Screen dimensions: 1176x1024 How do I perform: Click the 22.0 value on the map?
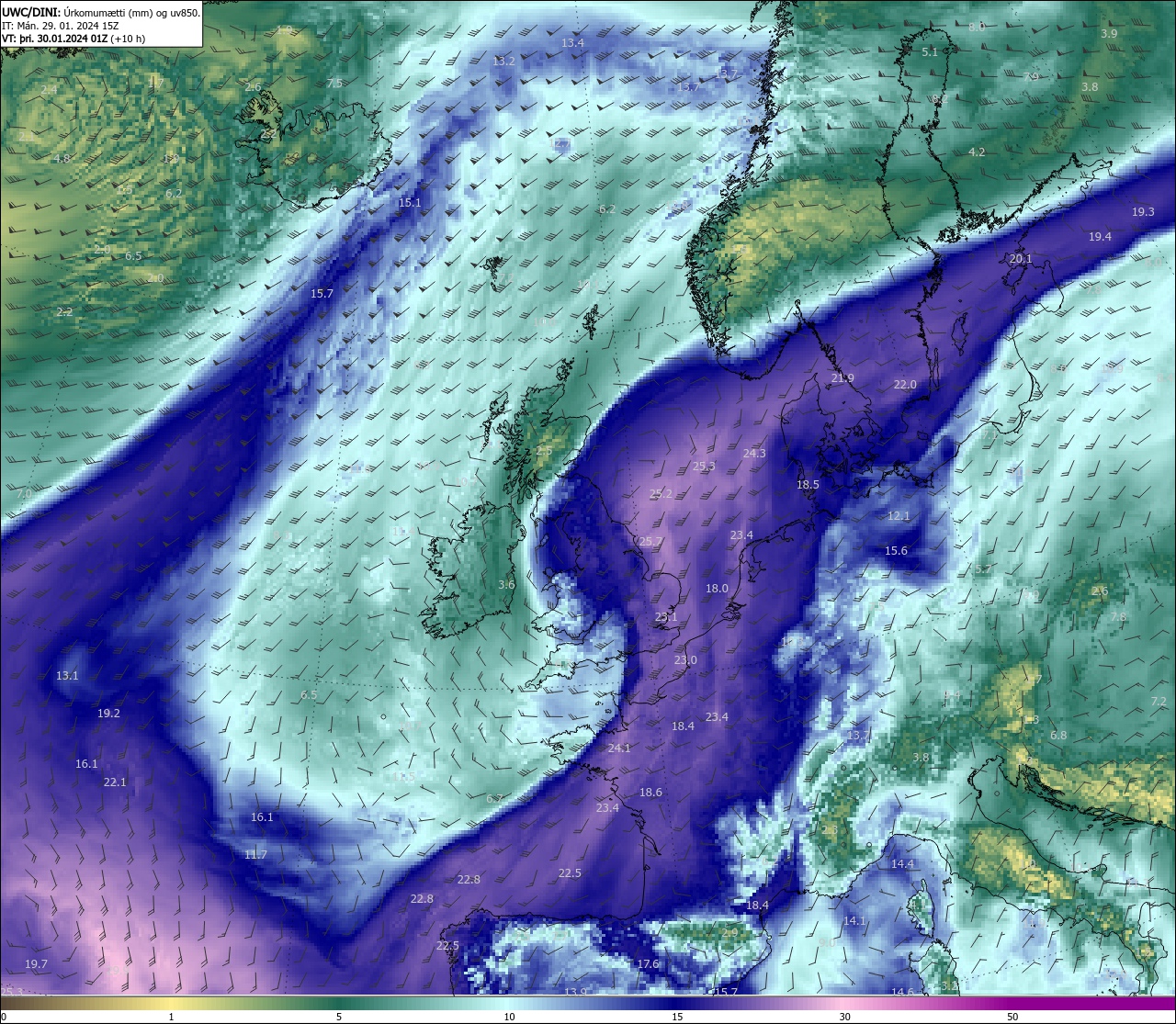(x=905, y=385)
